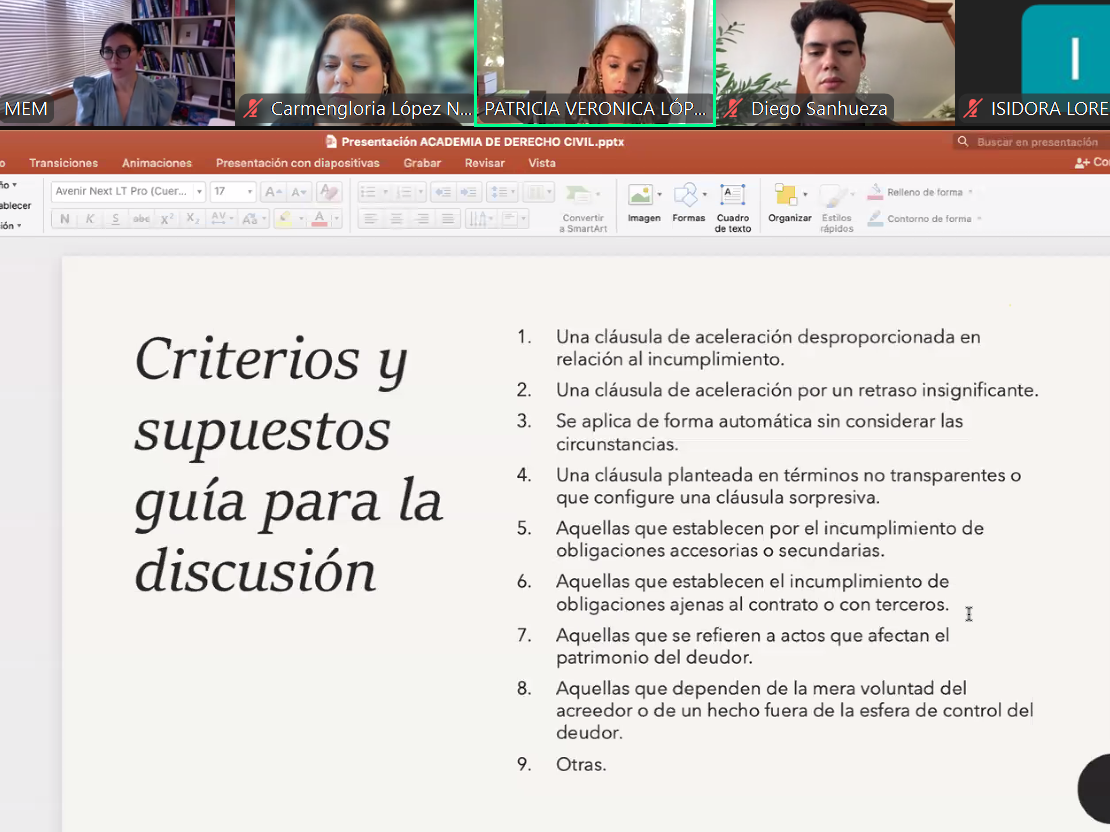Image resolution: width=1110 pixels, height=832 pixels.
Task: Center-align the text with alignment icon
Action: click(x=397, y=219)
